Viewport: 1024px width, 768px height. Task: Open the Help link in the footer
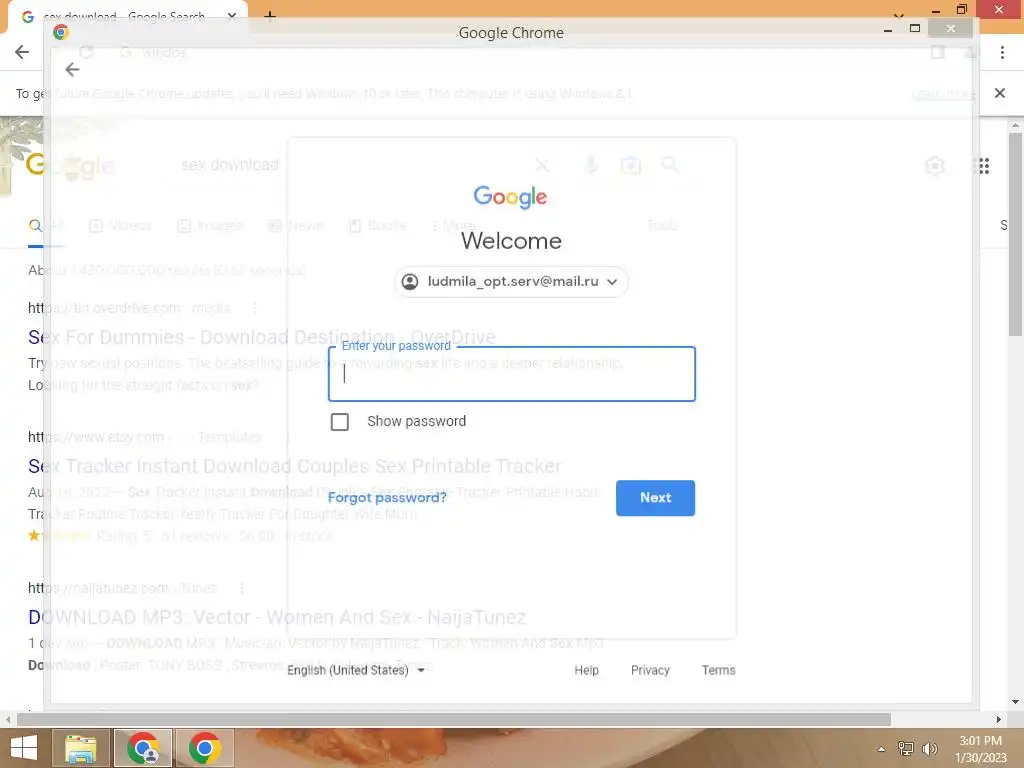click(586, 670)
